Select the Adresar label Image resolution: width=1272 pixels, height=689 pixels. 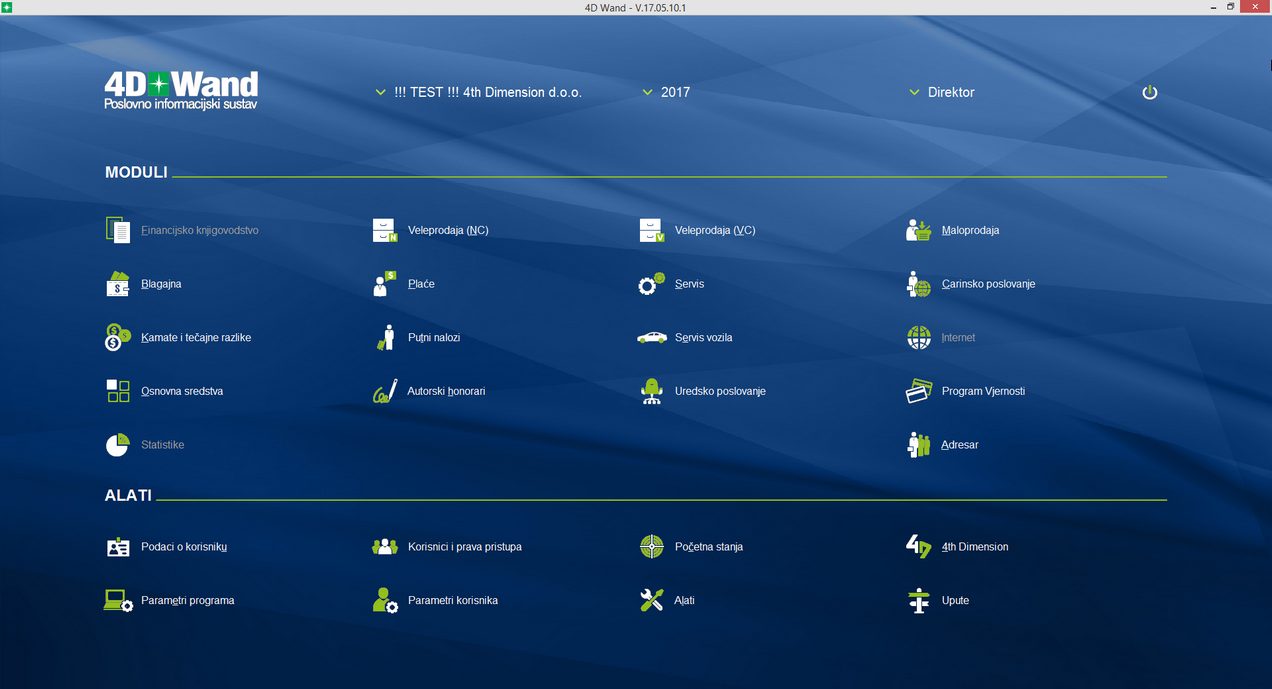pyautogui.click(x=960, y=445)
